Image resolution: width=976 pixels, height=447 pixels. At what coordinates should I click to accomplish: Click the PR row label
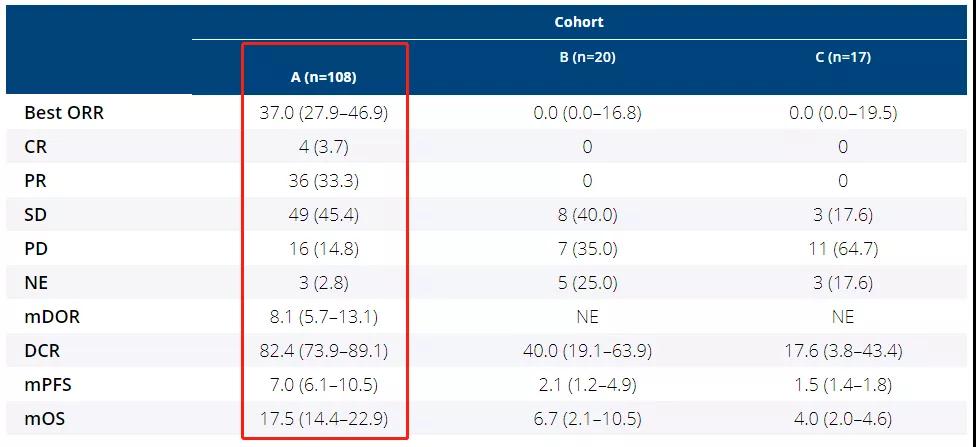36,181
